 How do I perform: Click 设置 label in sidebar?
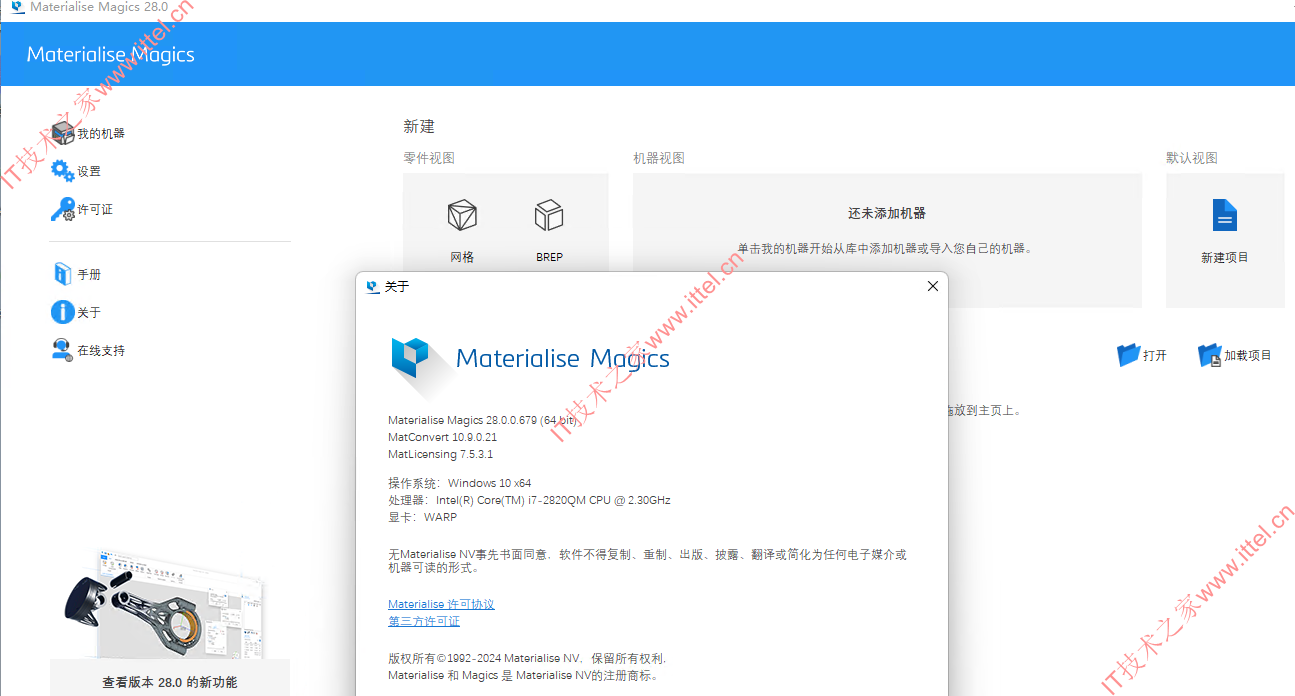[89, 171]
